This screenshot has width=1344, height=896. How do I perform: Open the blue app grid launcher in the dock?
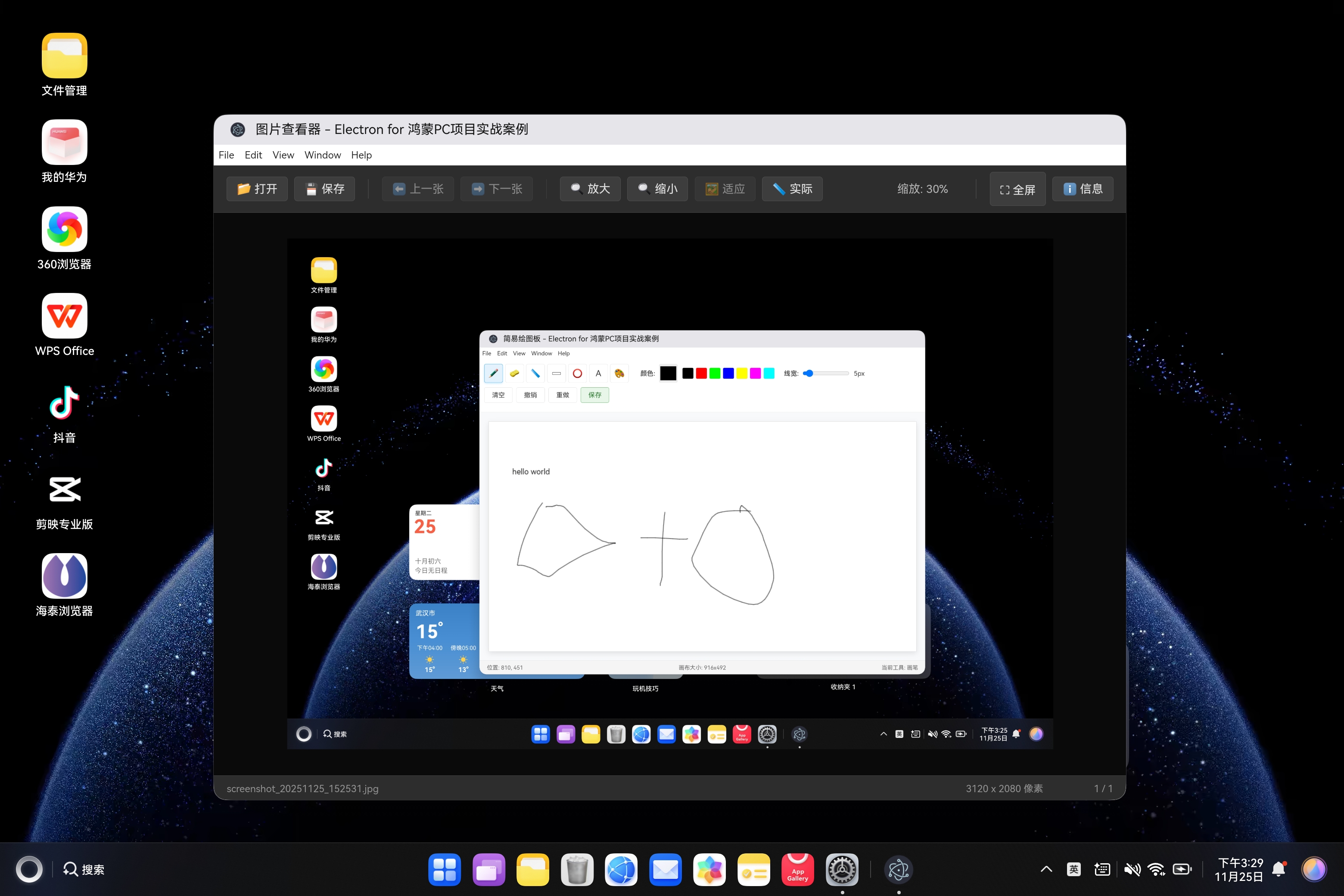pos(445,870)
